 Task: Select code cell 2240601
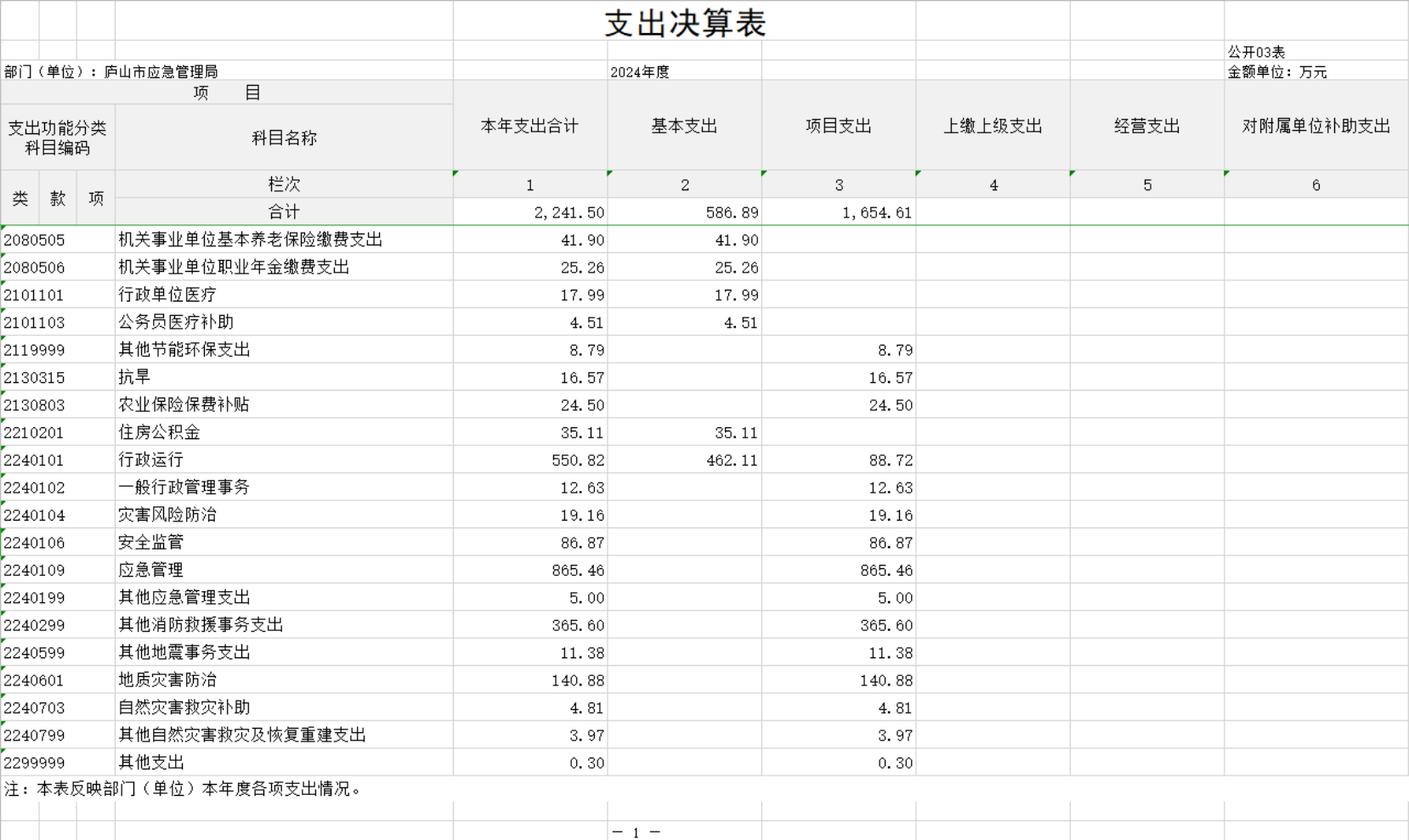[x=35, y=680]
